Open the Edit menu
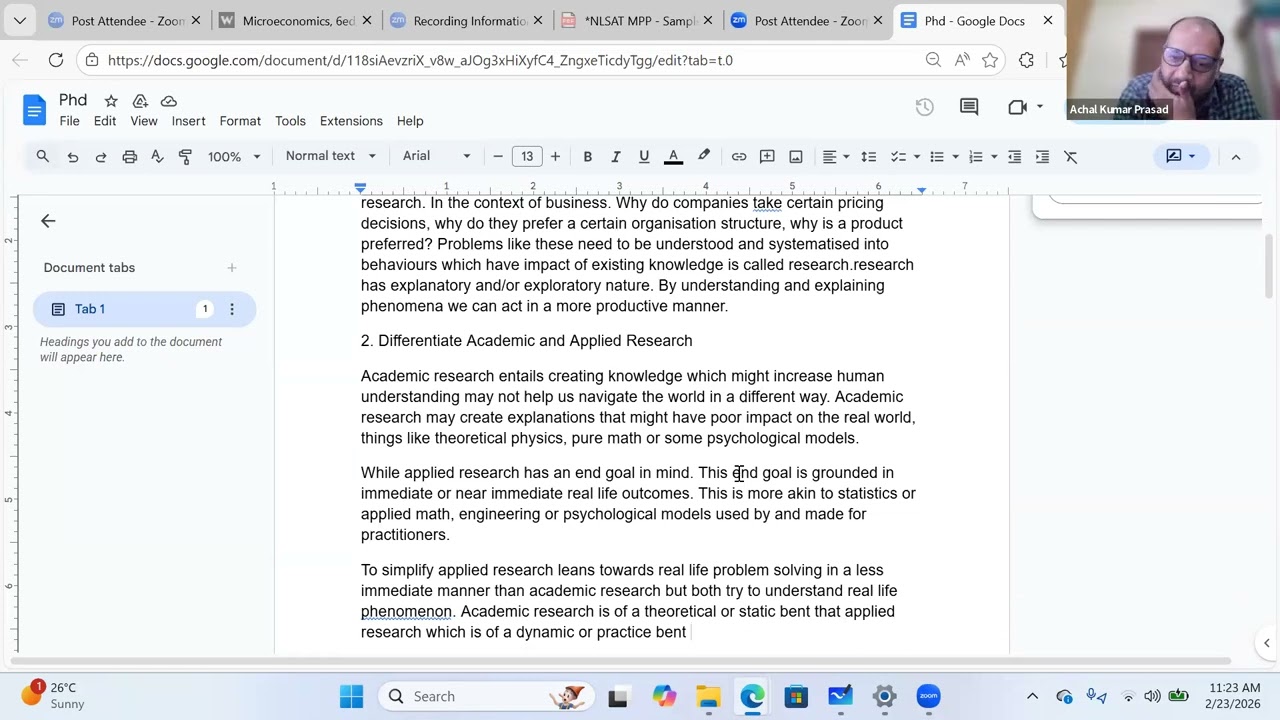 click(105, 121)
